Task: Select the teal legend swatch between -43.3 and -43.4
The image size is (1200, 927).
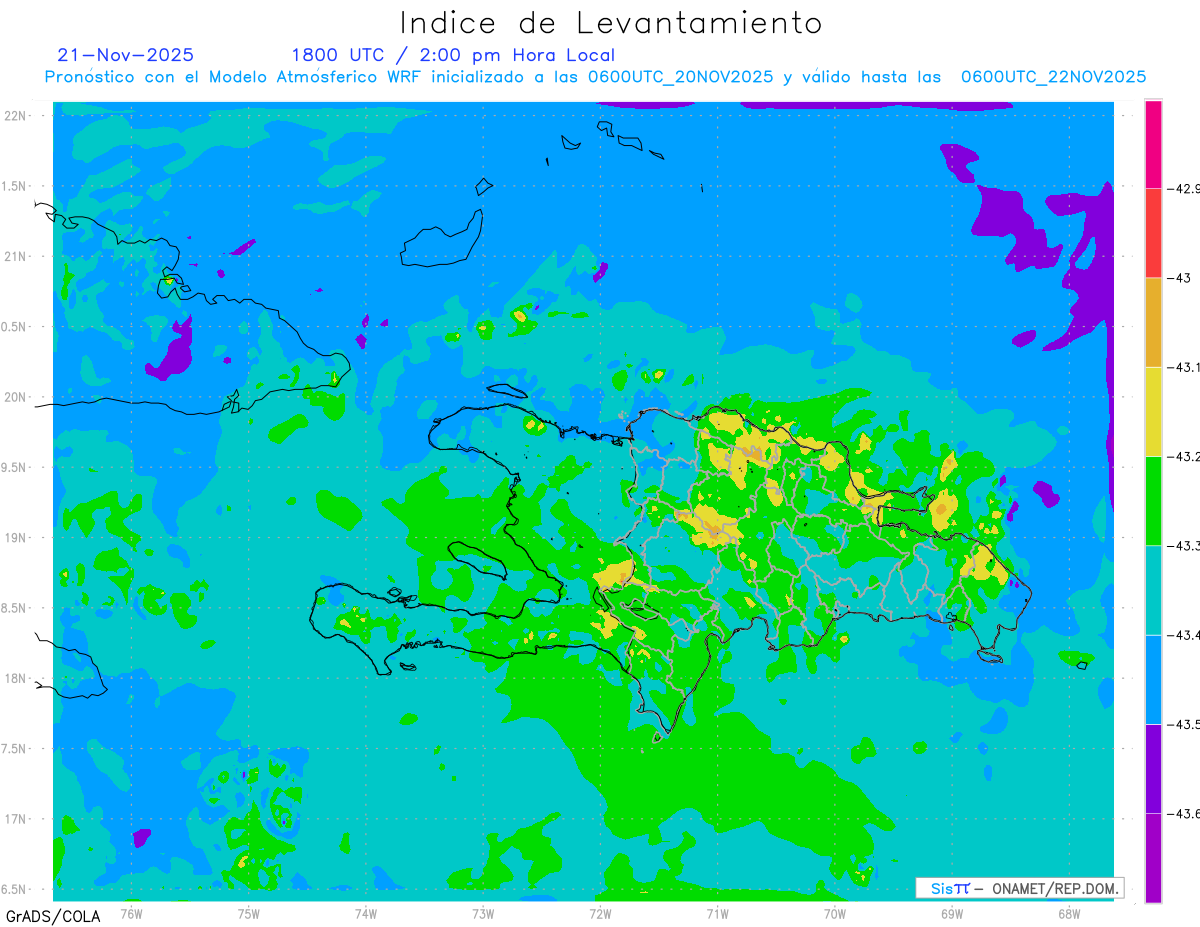Action: coord(1153,590)
